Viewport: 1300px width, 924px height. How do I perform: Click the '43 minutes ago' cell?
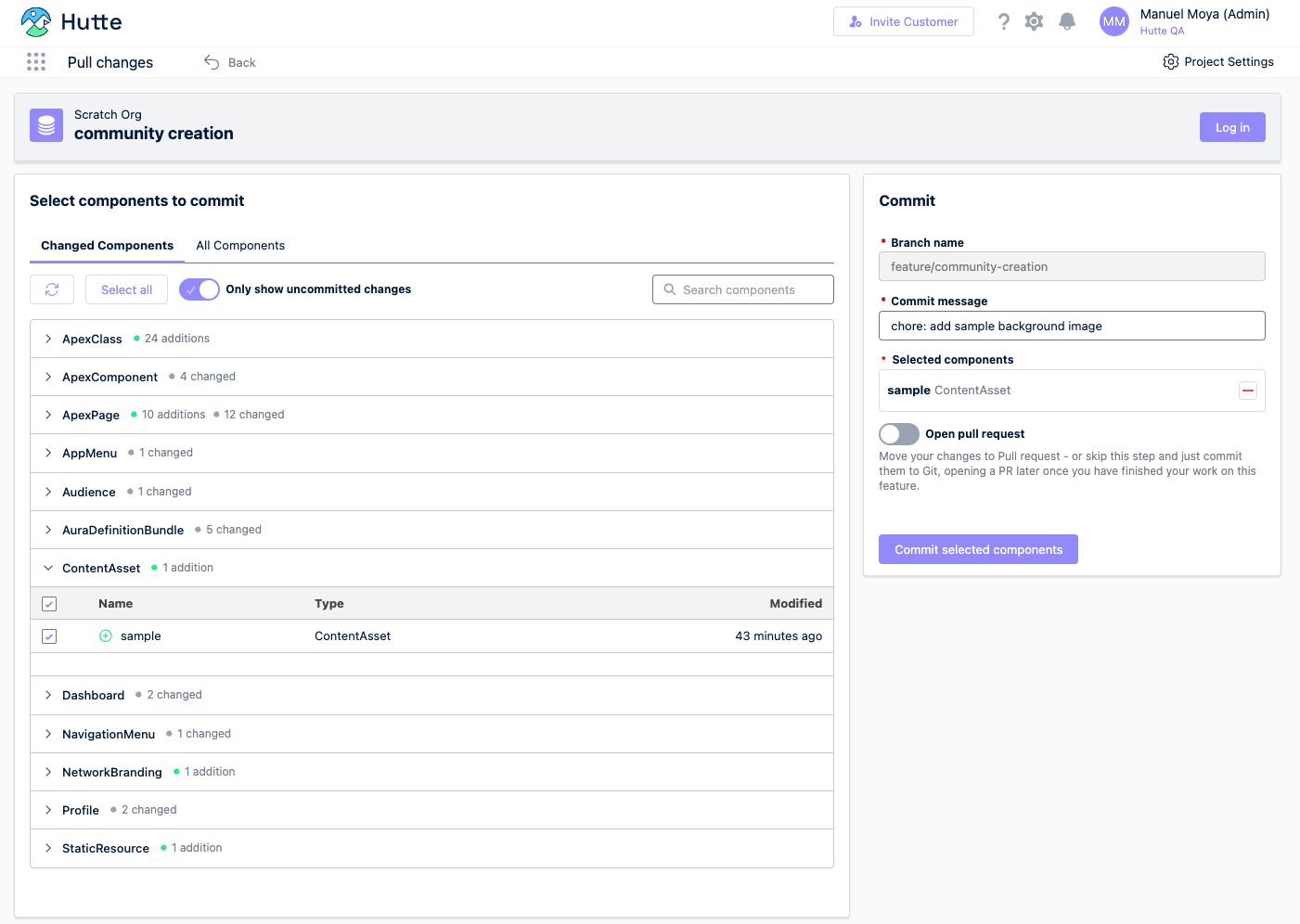(x=779, y=636)
